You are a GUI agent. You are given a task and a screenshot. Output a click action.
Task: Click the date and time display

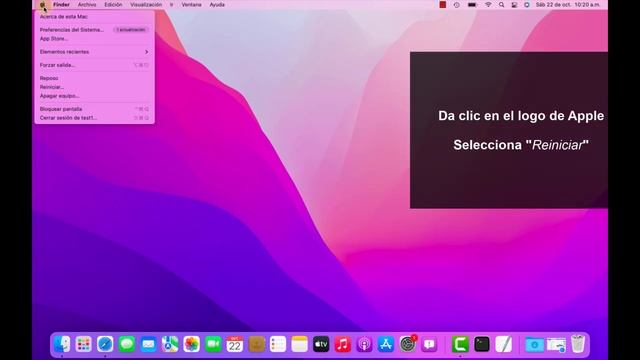(x=568, y=5)
